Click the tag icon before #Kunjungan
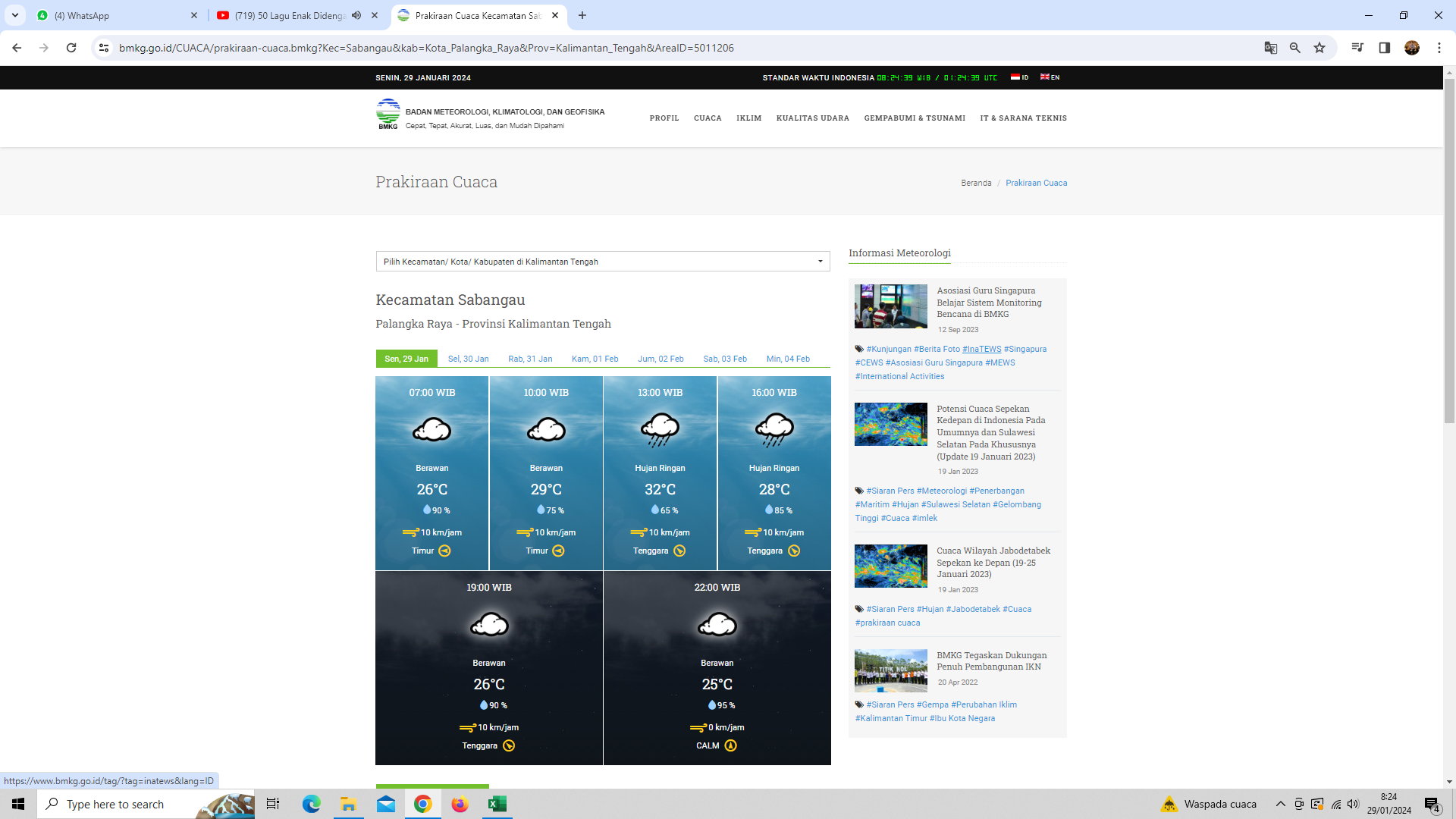Screen dimensions: 1456x819 [859, 349]
